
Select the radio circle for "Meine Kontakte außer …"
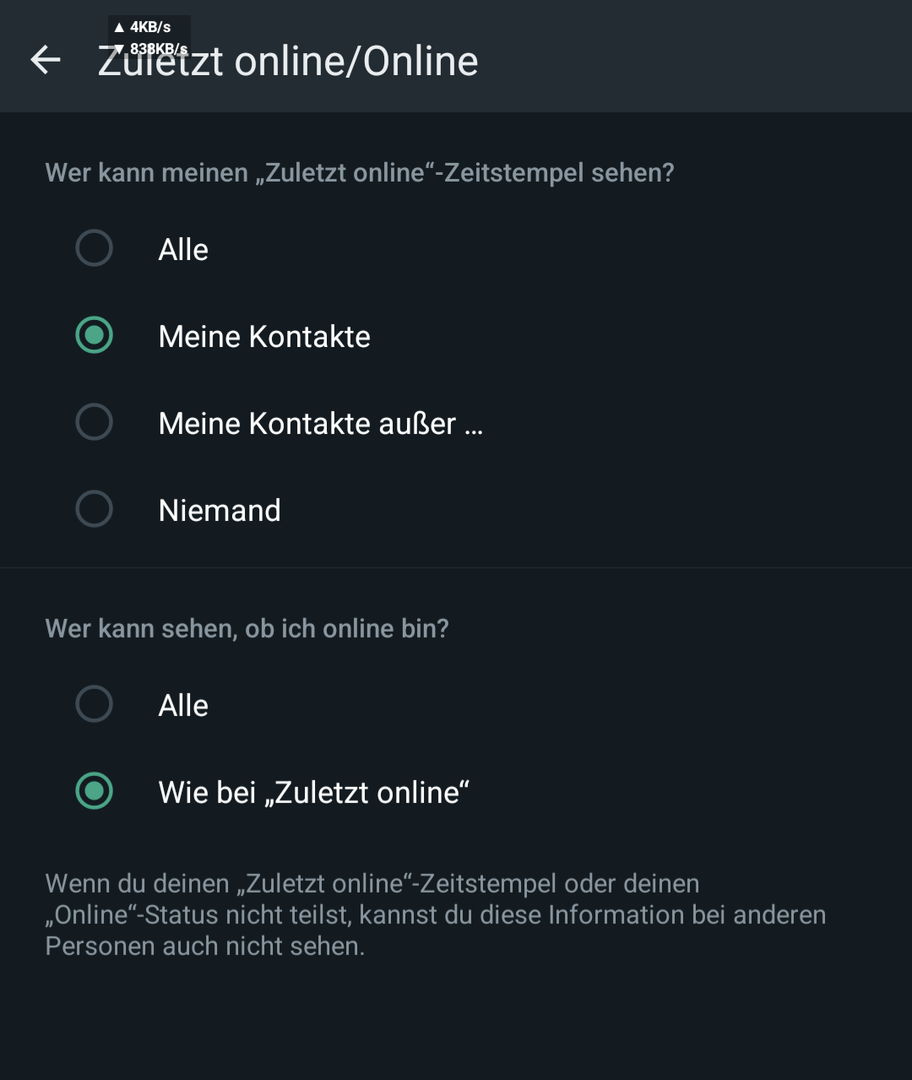pyautogui.click(x=94, y=422)
